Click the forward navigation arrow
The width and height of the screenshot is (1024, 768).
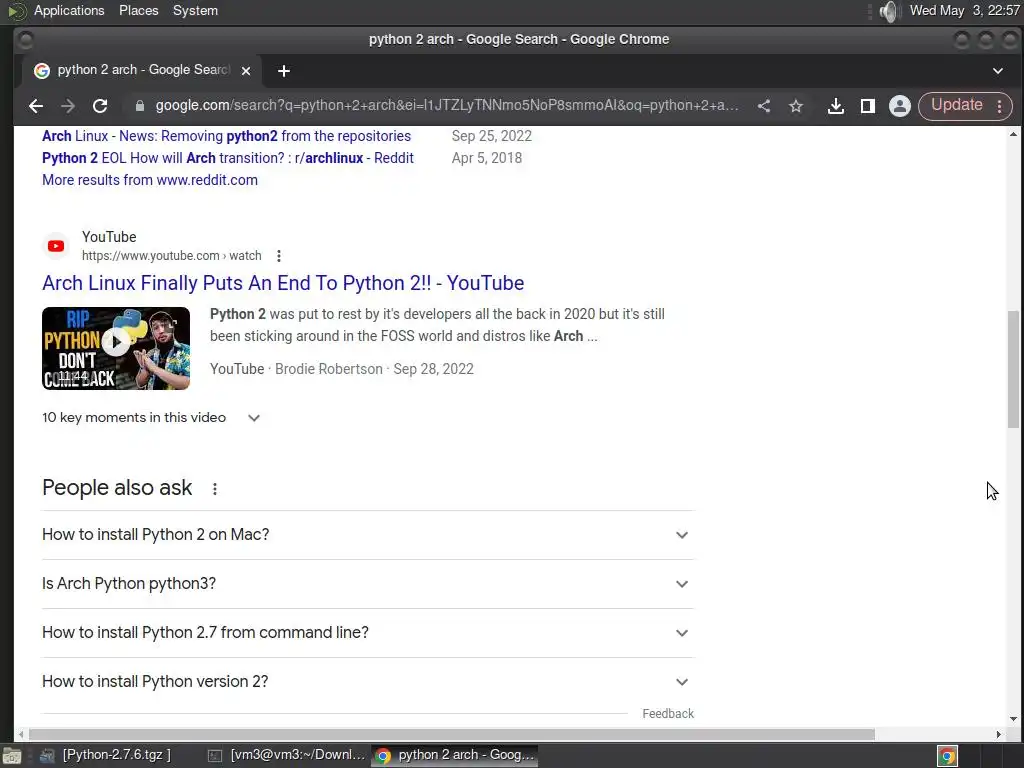[x=68, y=106]
